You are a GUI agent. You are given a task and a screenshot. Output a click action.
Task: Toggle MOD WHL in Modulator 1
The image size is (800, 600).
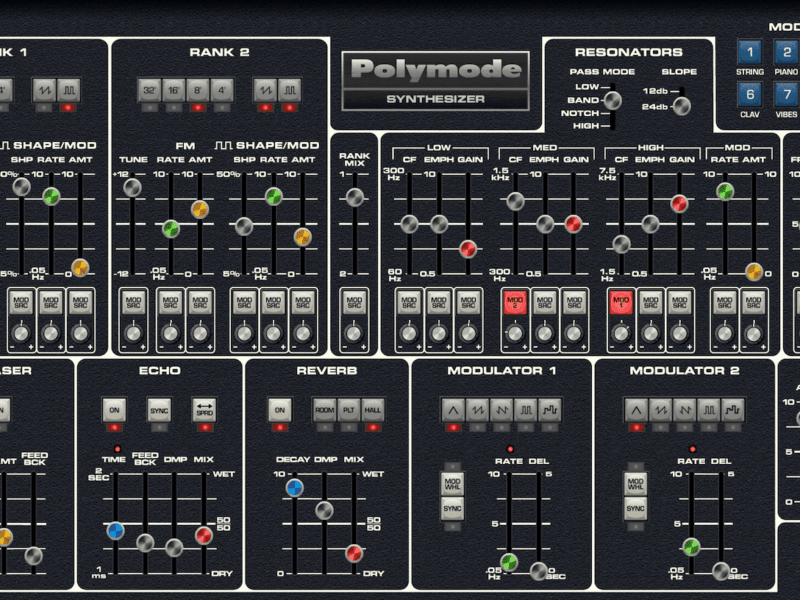(453, 484)
